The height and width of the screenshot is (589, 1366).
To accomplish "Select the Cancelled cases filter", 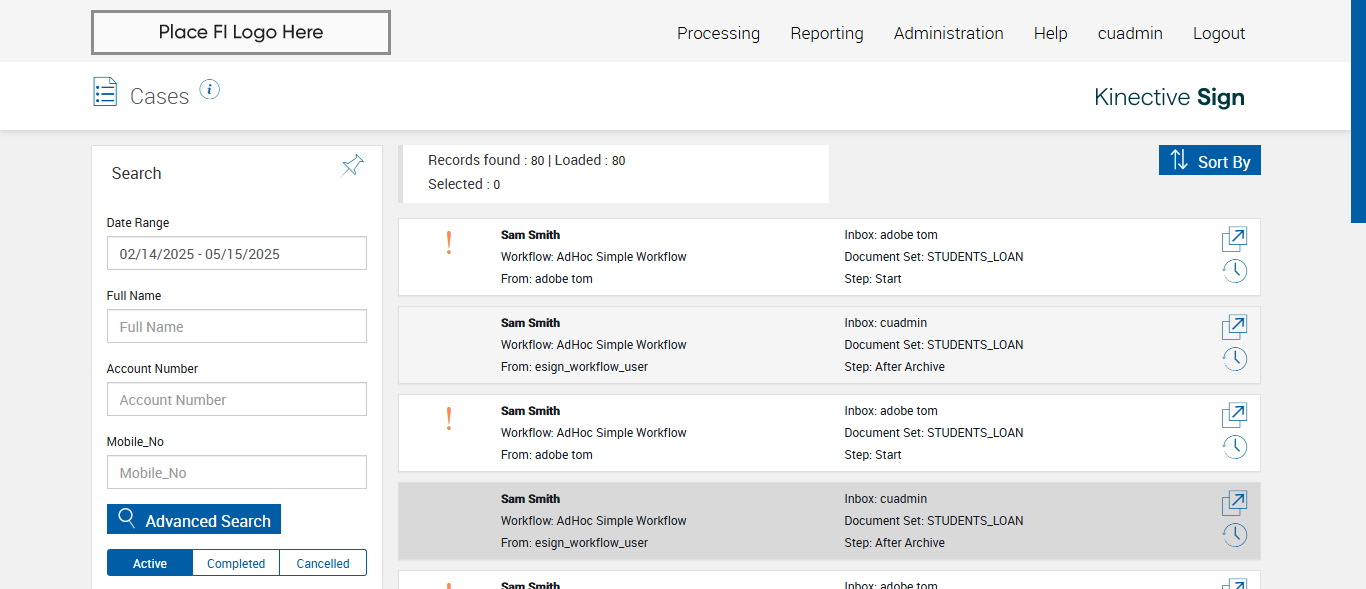I will pos(323,563).
